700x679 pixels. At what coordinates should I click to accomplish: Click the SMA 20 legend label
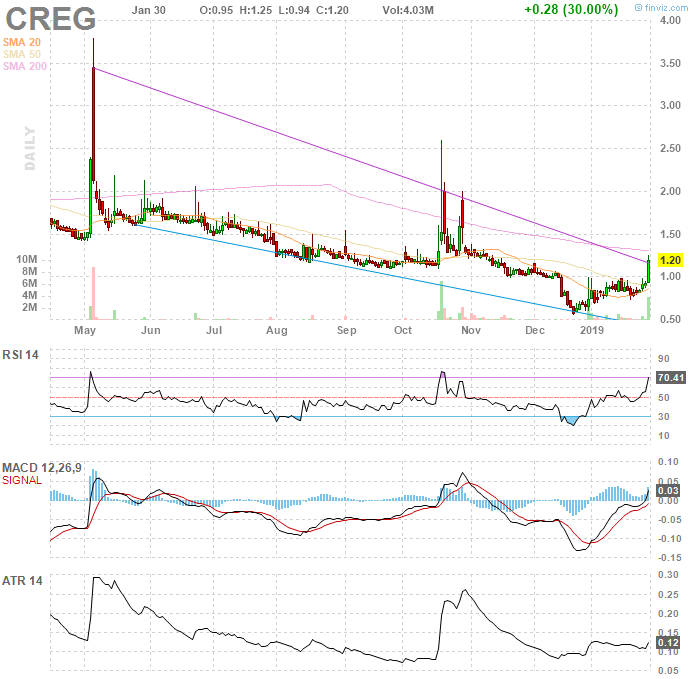point(22,42)
